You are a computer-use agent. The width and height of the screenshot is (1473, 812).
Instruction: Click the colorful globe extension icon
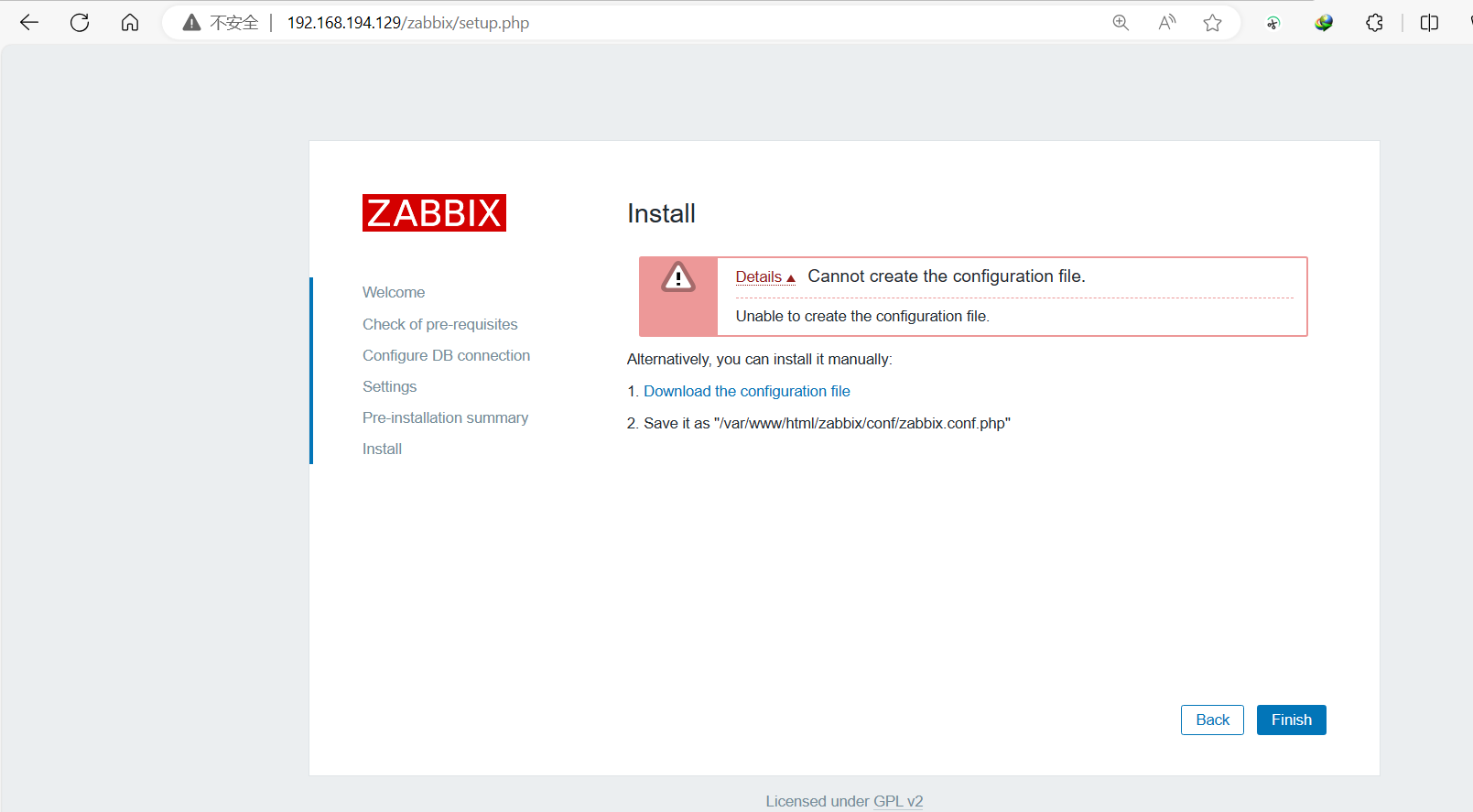(1324, 23)
